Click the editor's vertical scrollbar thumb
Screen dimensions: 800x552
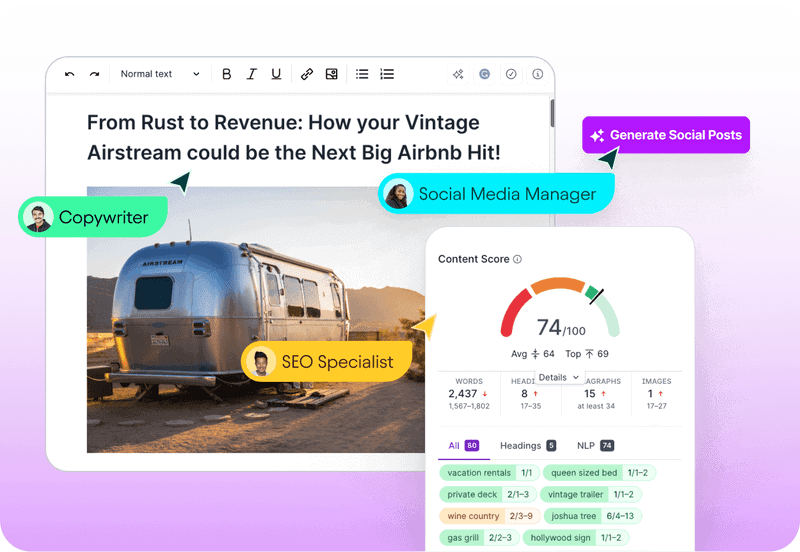(x=552, y=113)
